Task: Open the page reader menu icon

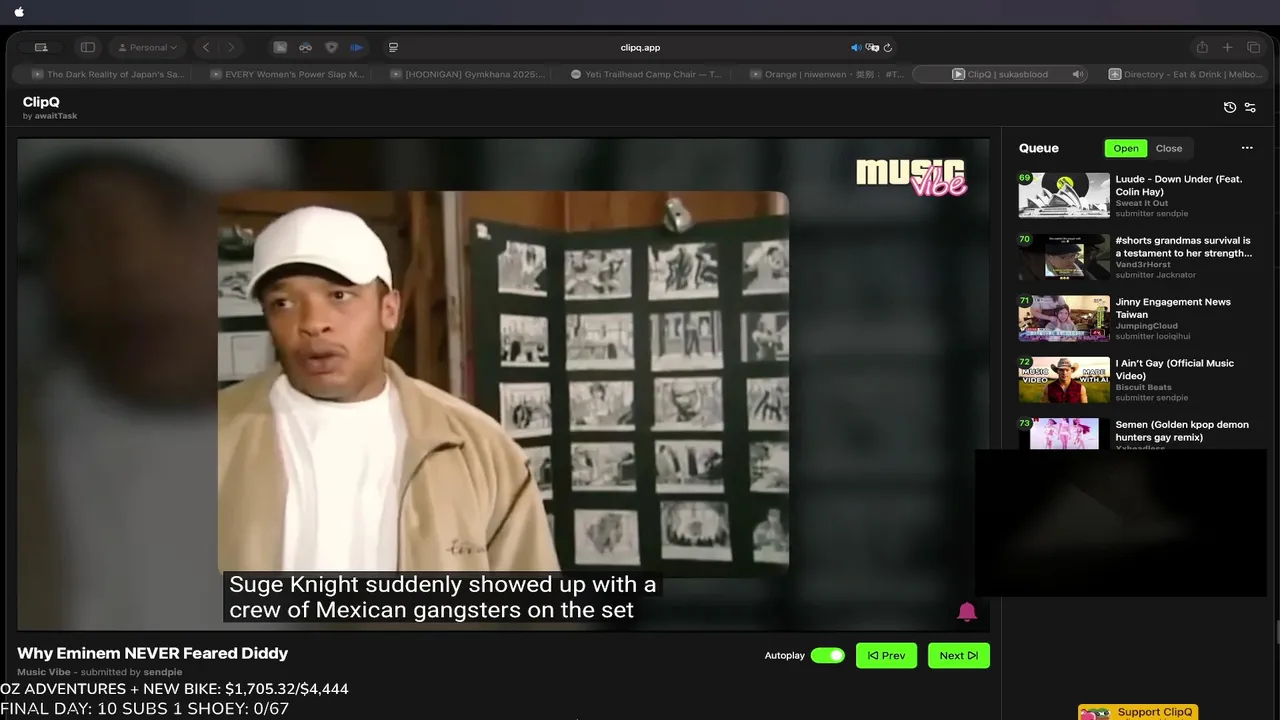Action: tap(393, 47)
